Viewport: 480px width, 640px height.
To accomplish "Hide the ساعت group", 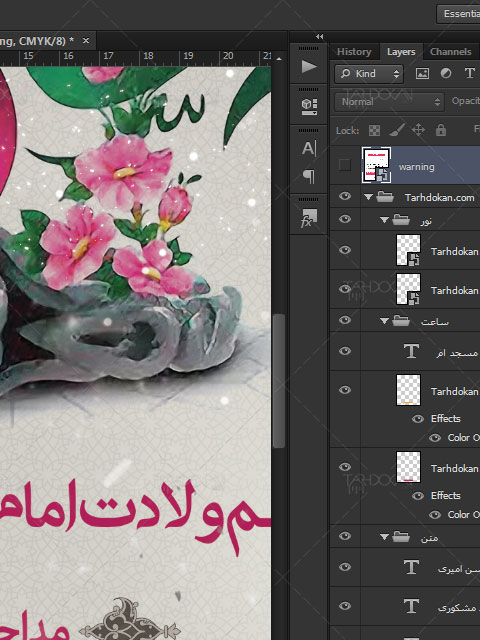I will 345,320.
